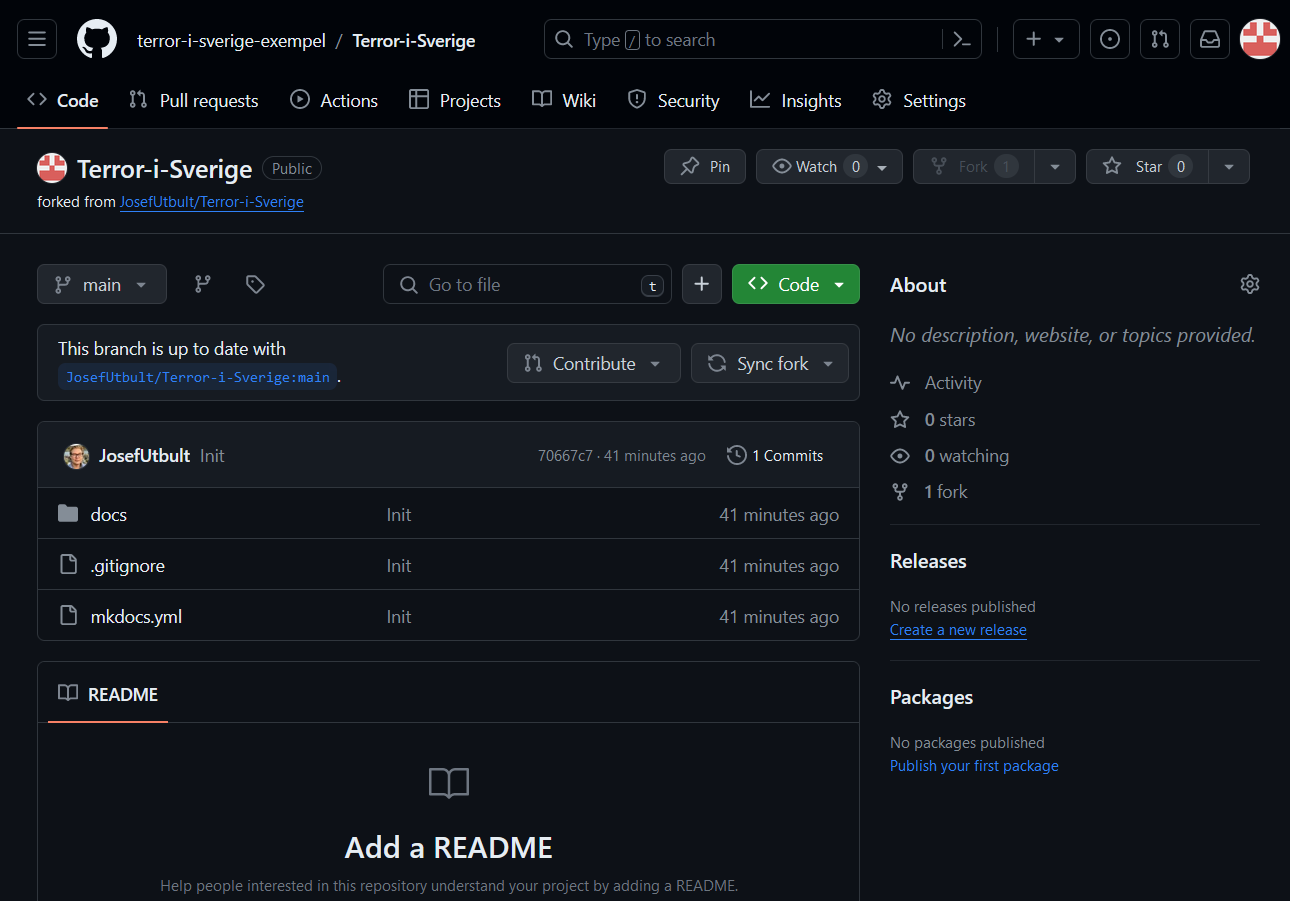Click the mkdocs.yml file icon
The width and height of the screenshot is (1290, 901).
68,616
